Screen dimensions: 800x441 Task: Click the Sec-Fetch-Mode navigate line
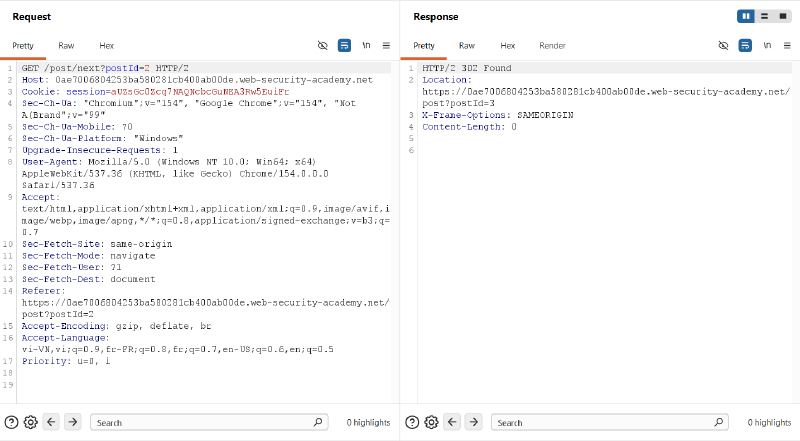point(88,256)
